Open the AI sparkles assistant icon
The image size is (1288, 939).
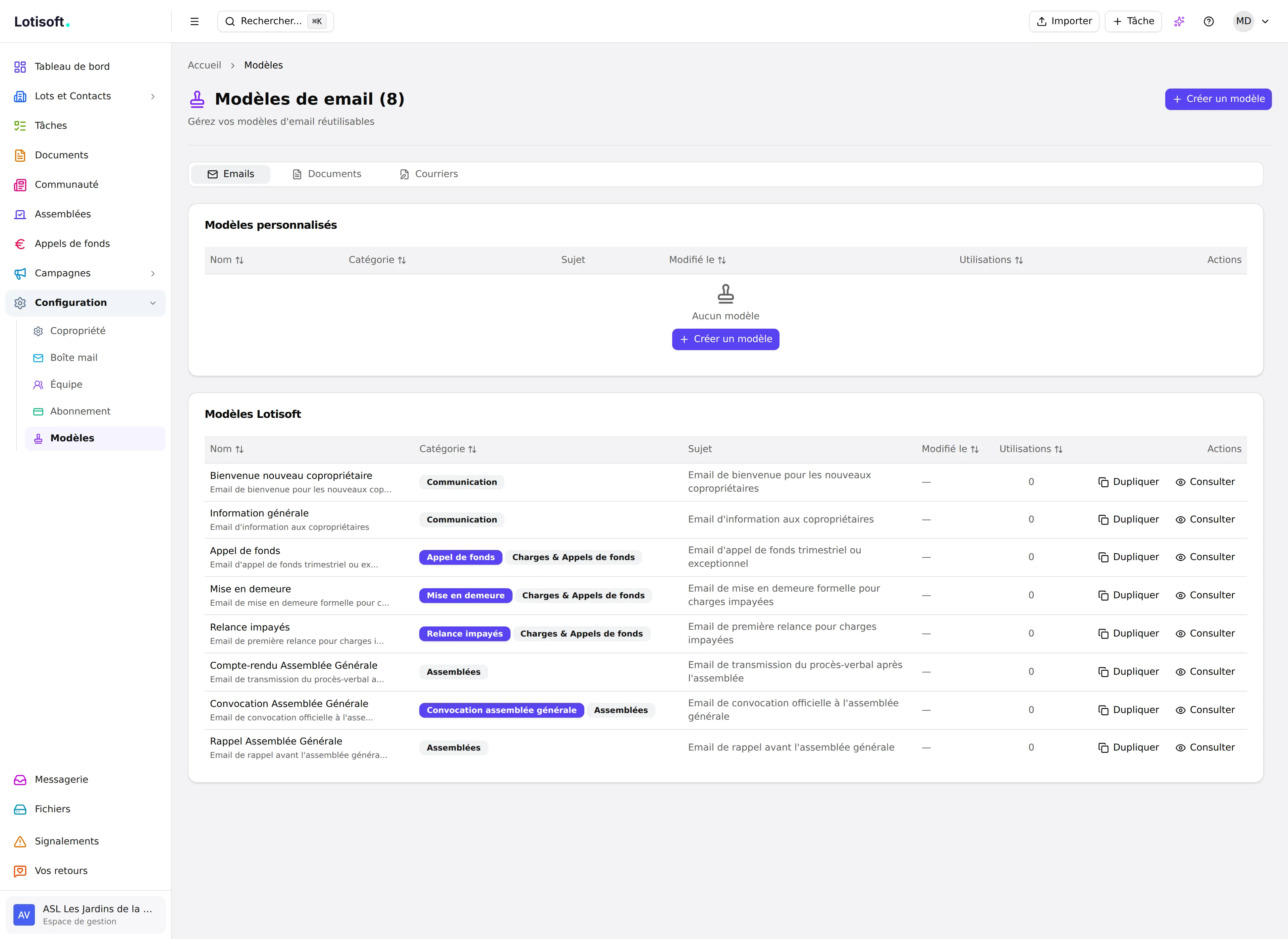click(1179, 21)
